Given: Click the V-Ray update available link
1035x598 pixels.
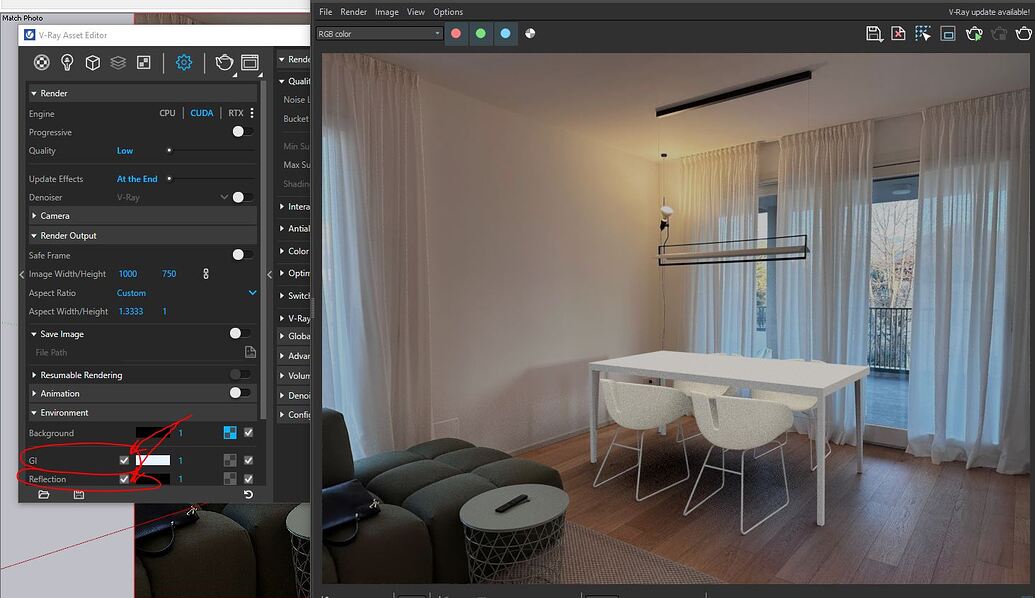Looking at the screenshot, I should point(988,11).
